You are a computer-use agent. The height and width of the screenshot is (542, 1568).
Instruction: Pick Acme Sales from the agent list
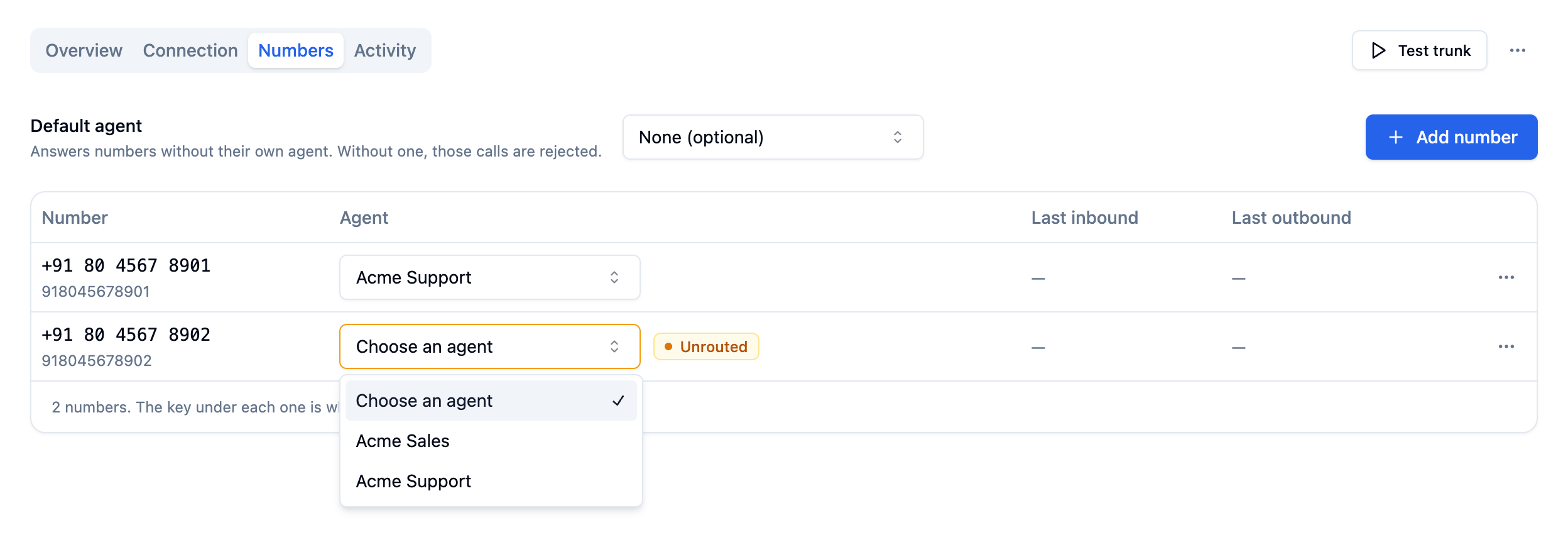(x=491, y=441)
